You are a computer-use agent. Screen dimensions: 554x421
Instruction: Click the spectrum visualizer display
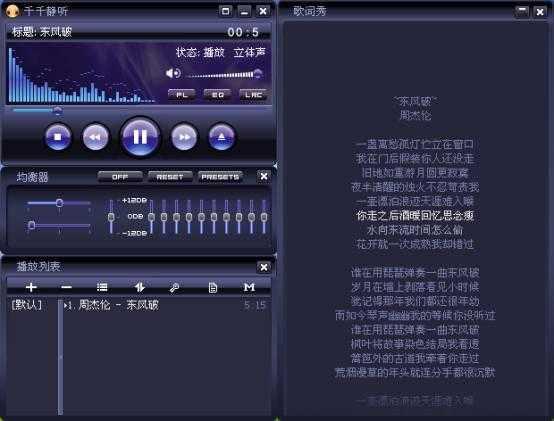click(81, 74)
